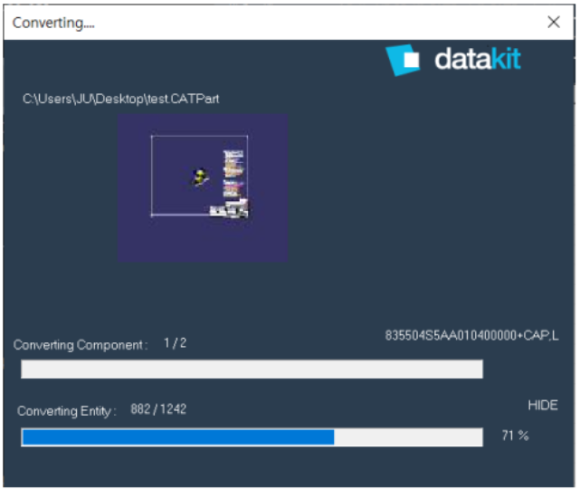This screenshot has width=580, height=489.
Task: Click the blue Datakit cube logo icon
Action: pyautogui.click(x=403, y=60)
